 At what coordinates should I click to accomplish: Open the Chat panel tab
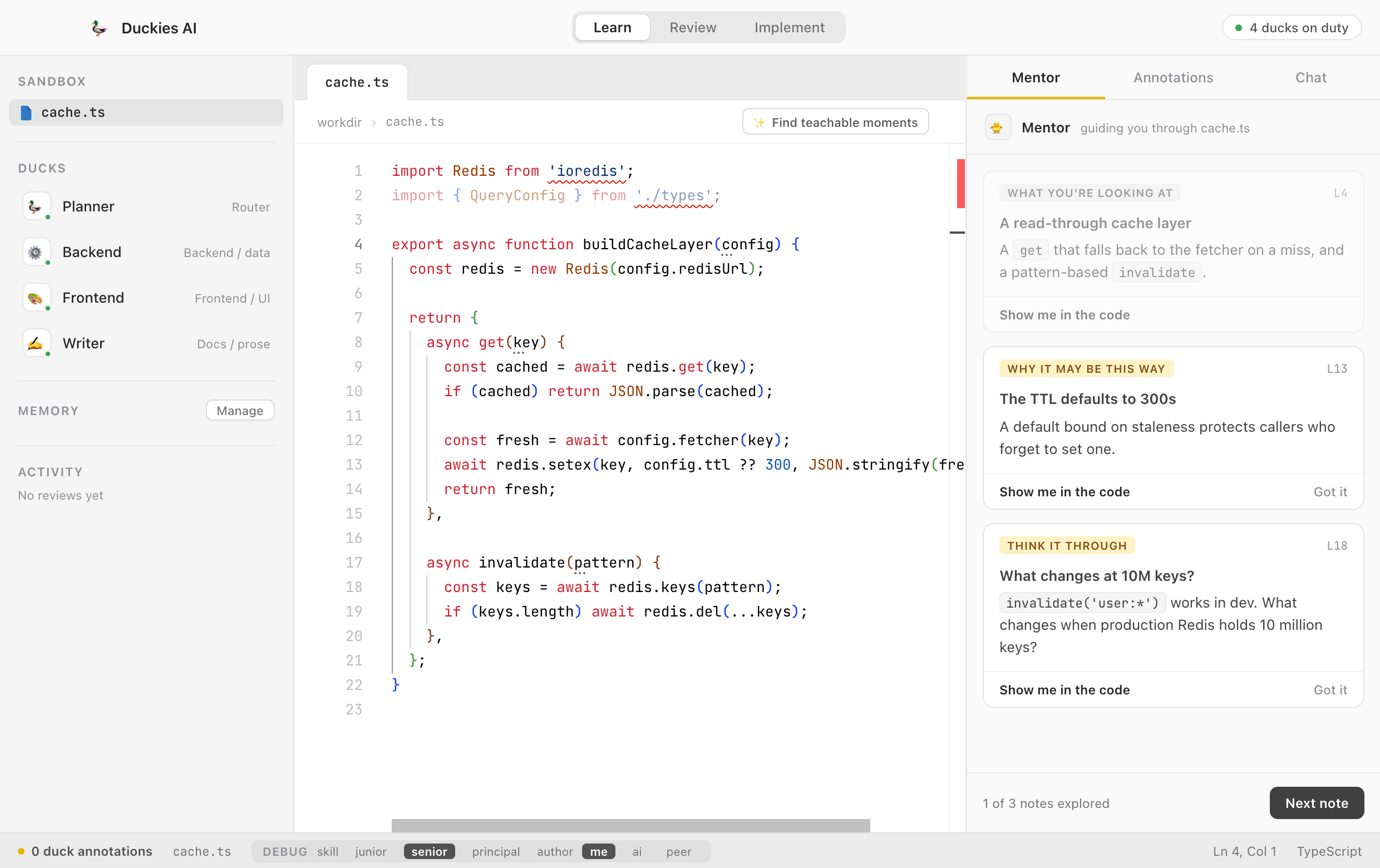coord(1310,77)
